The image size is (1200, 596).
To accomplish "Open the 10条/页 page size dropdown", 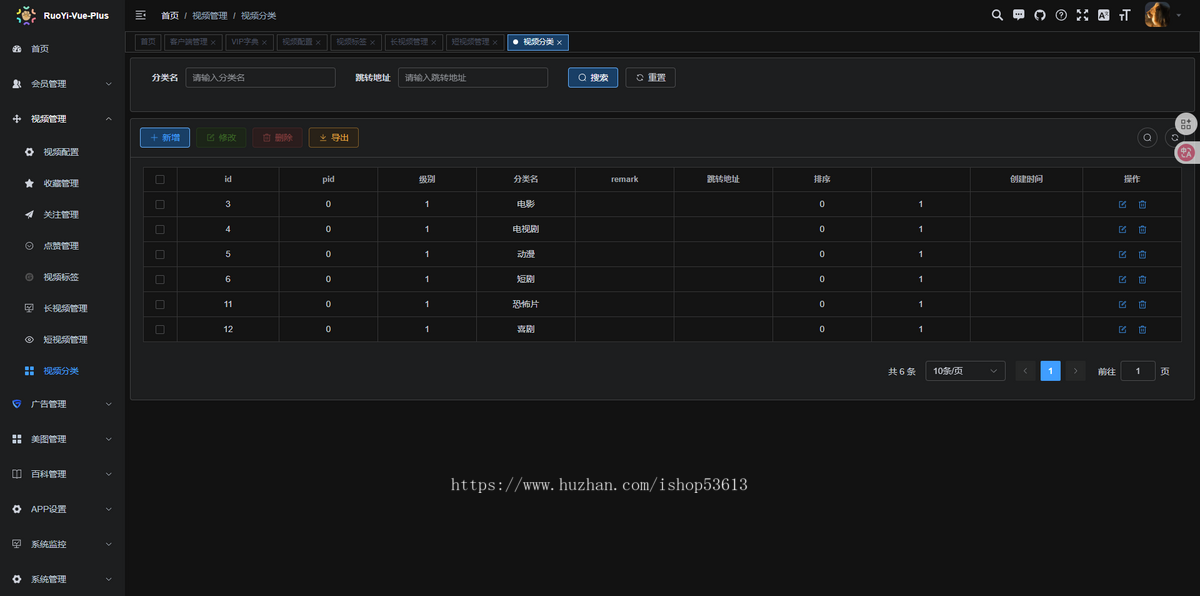I will [x=965, y=371].
